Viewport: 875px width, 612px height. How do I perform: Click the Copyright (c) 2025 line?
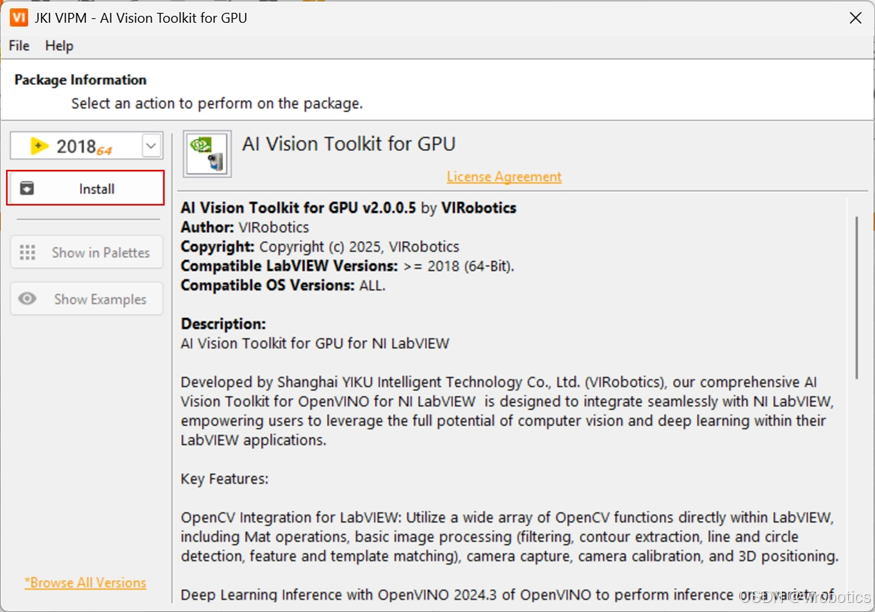320,247
